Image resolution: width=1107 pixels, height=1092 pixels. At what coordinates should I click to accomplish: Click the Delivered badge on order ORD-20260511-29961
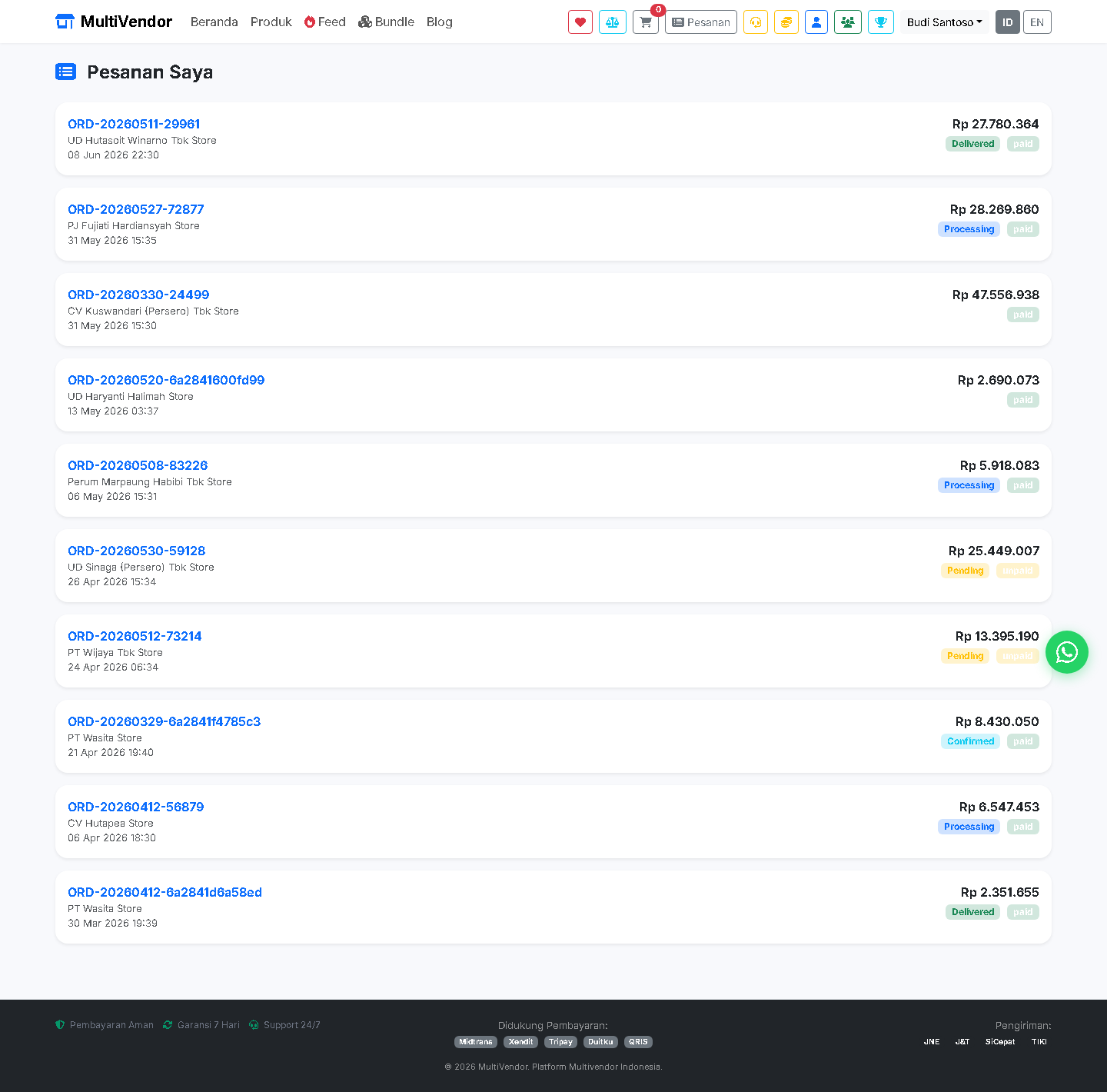pyautogui.click(x=972, y=144)
